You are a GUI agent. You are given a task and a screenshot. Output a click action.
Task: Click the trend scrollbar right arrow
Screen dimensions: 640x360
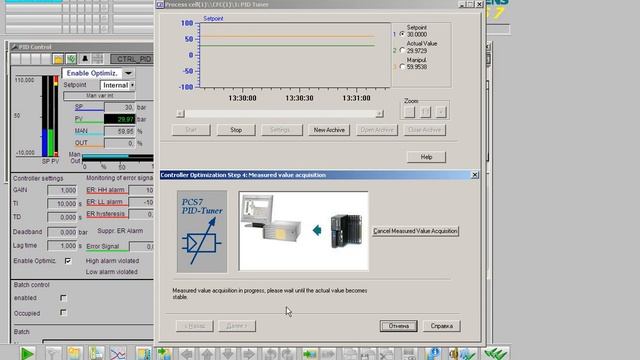(380, 113)
